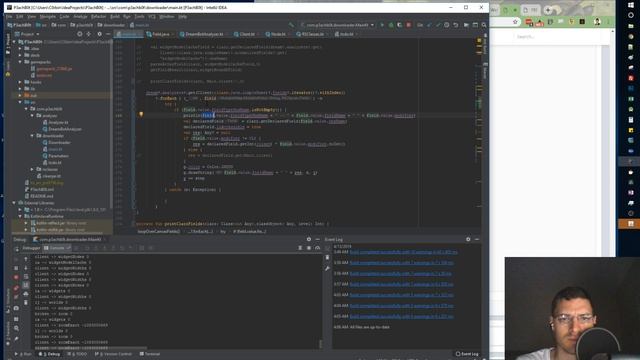Open the 3:49 AM build completed link

(x=403, y=252)
